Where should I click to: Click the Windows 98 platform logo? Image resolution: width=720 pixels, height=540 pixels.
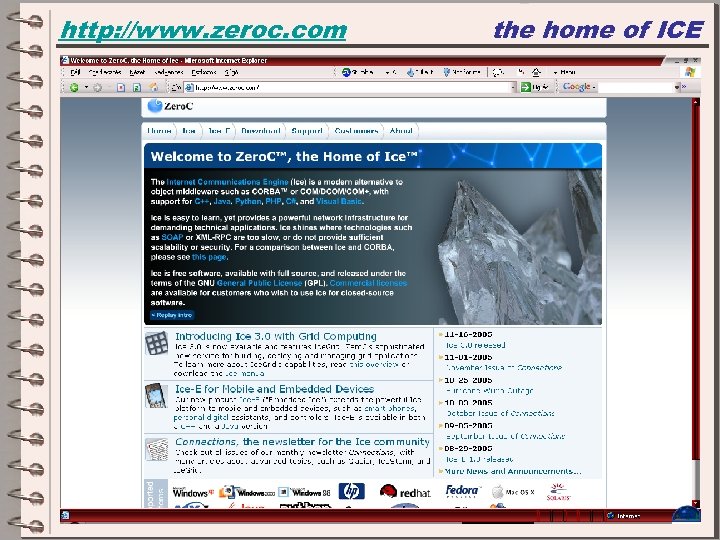coord(305,492)
